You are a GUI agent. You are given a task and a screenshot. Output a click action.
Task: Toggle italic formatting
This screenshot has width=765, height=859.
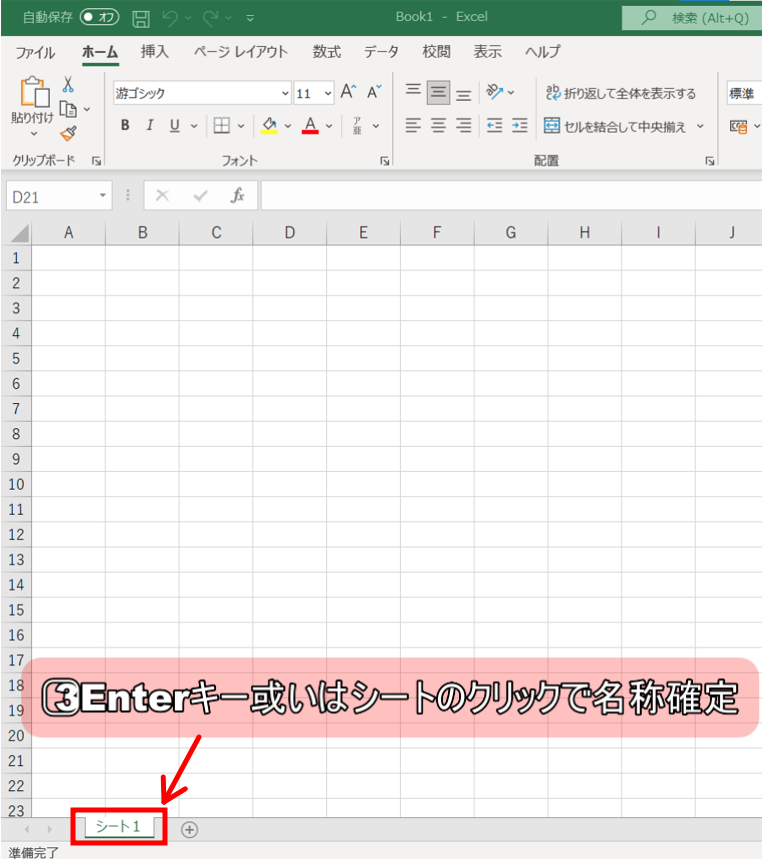[150, 125]
